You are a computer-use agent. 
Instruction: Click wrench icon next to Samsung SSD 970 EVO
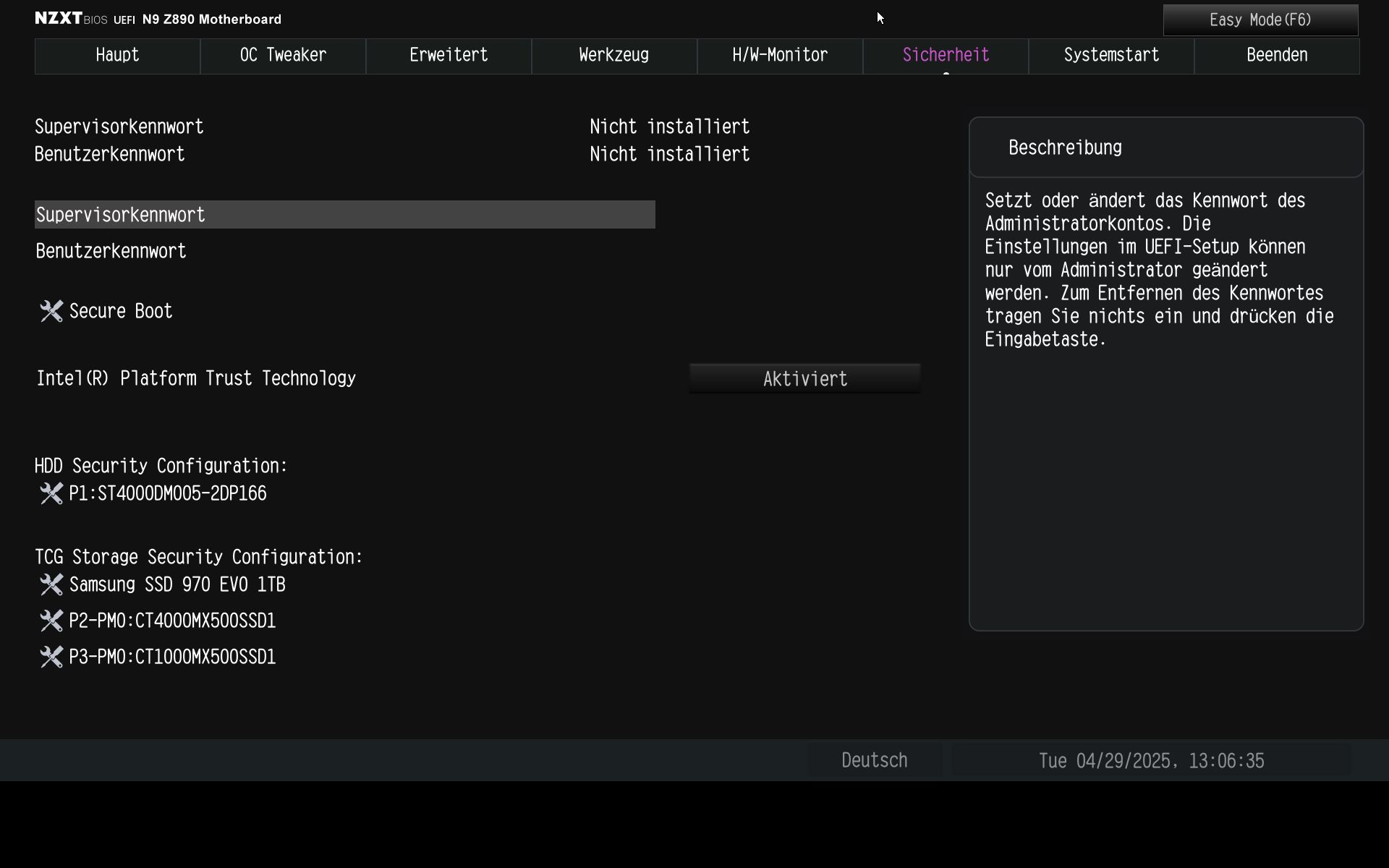51,584
